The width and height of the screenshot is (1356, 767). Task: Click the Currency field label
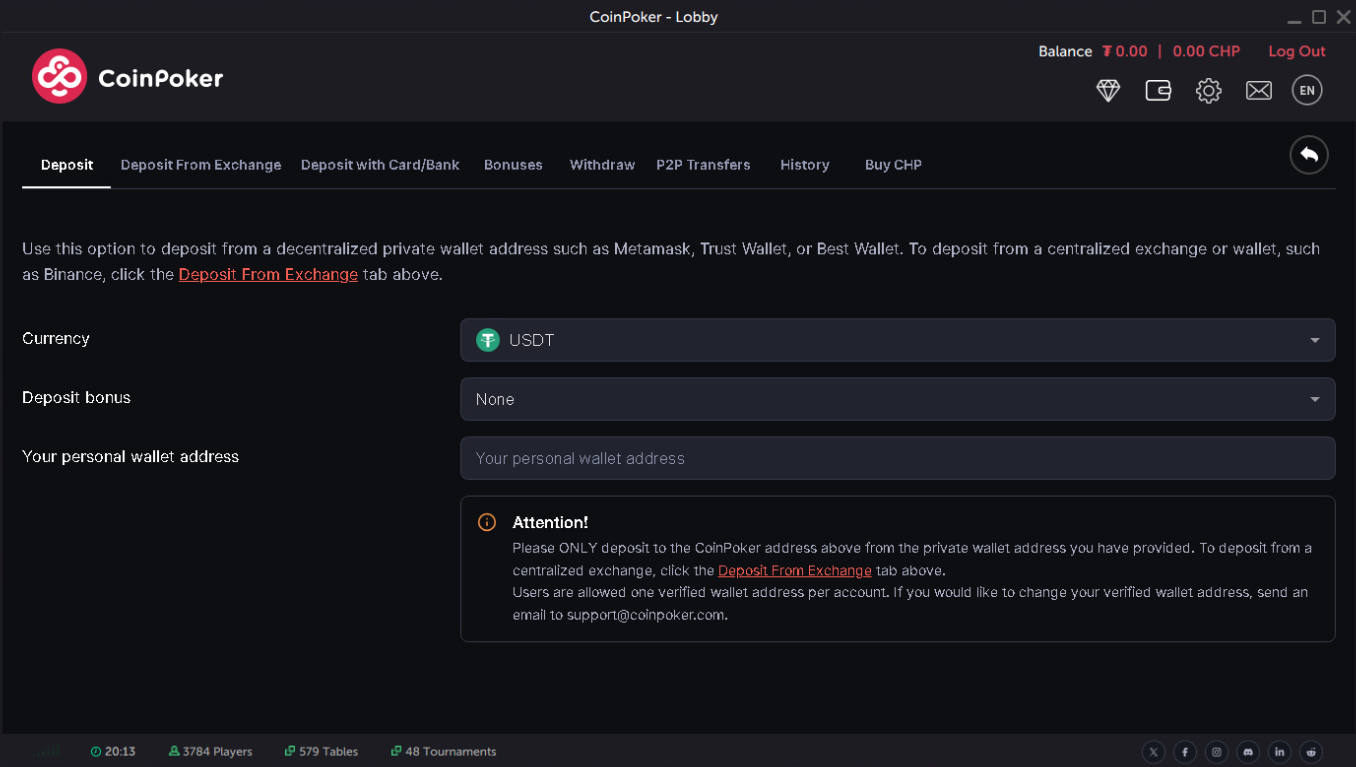tap(56, 338)
